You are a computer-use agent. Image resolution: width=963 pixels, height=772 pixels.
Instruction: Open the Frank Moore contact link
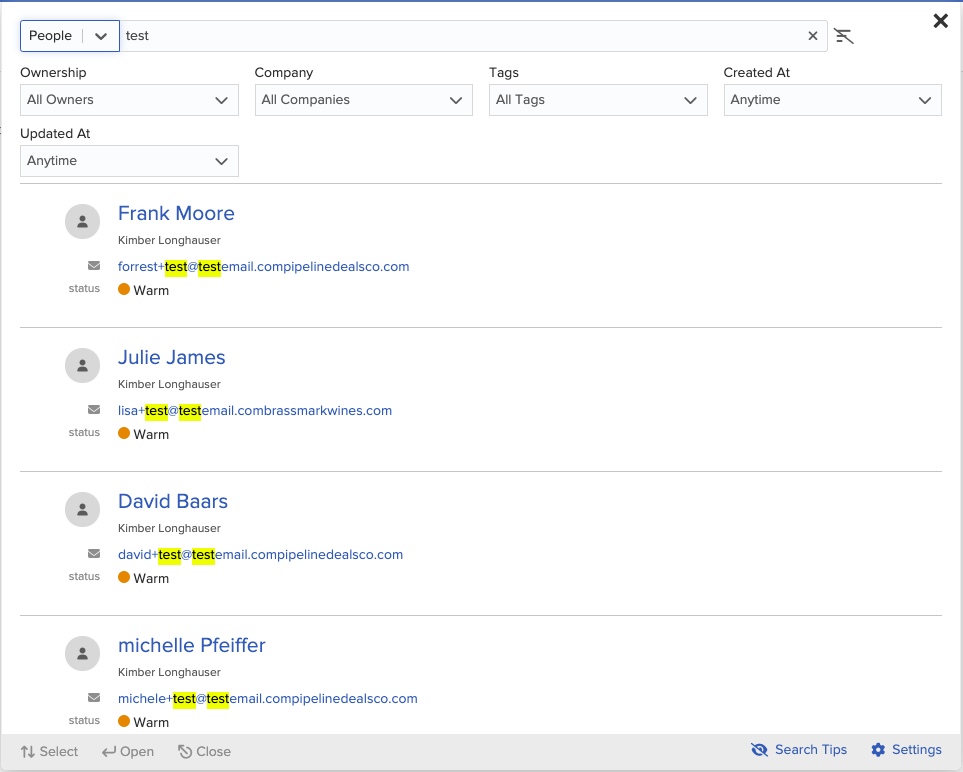point(176,213)
